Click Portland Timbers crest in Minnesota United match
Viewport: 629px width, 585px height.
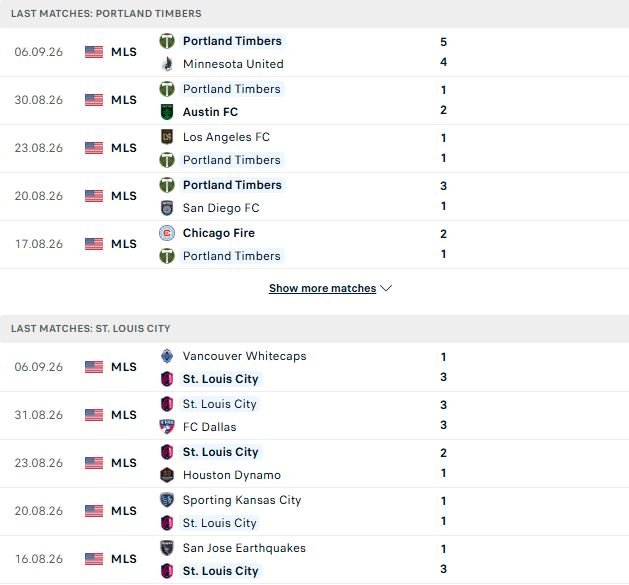click(167, 41)
